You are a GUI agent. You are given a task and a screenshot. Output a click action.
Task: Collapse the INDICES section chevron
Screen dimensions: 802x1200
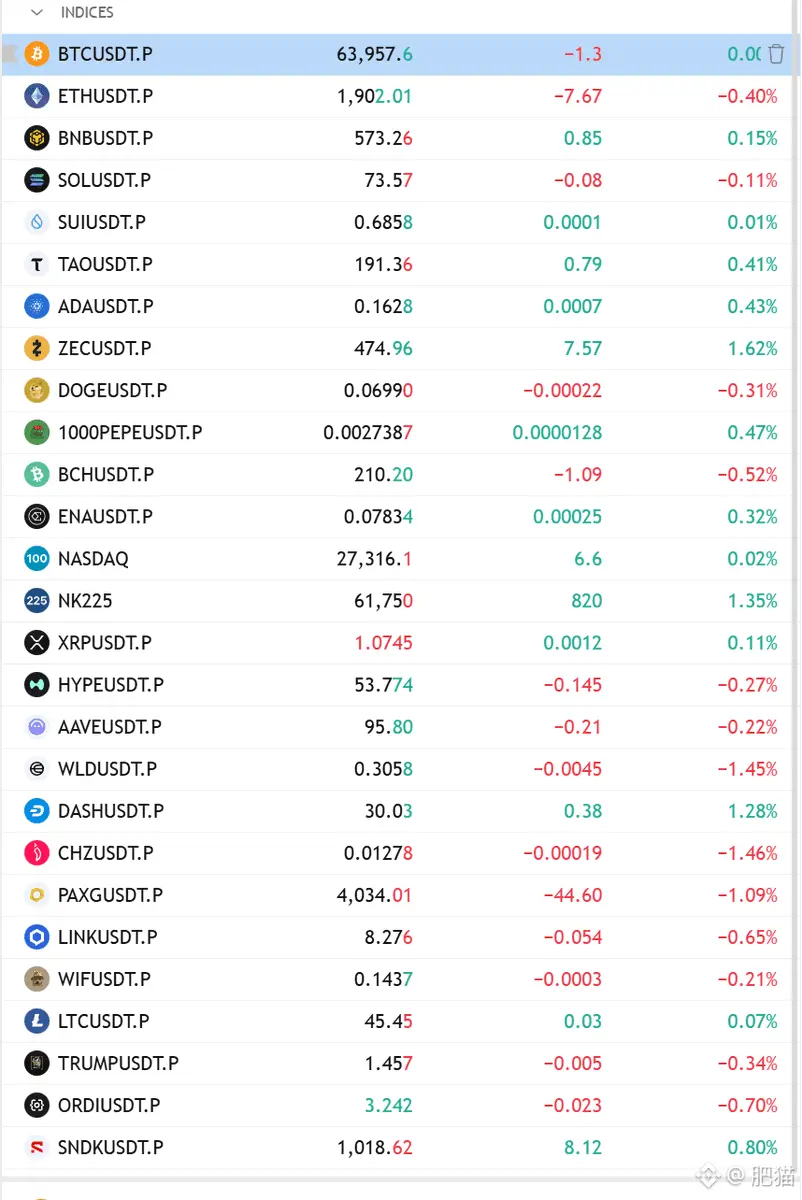click(37, 13)
